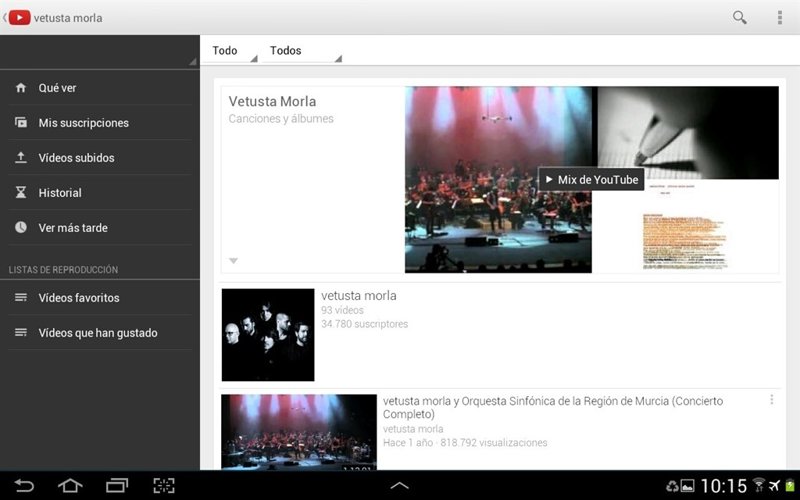This screenshot has width=800, height=500.
Task: Tap the search magnifier icon
Action: 740,17
